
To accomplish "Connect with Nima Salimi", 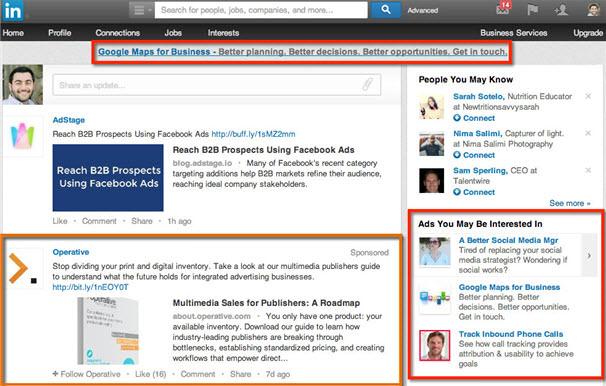I will (x=474, y=155).
